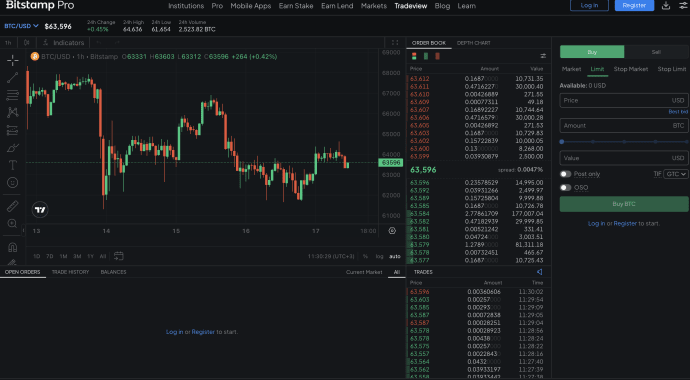
Task: Show only bids in order book
Action: pos(426,56)
